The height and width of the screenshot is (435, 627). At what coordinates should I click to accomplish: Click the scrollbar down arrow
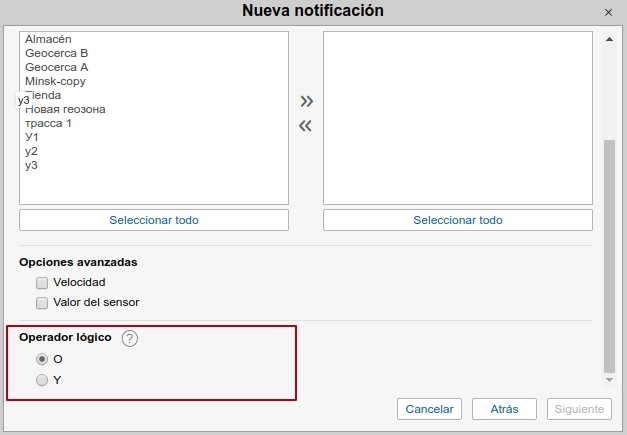(609, 380)
